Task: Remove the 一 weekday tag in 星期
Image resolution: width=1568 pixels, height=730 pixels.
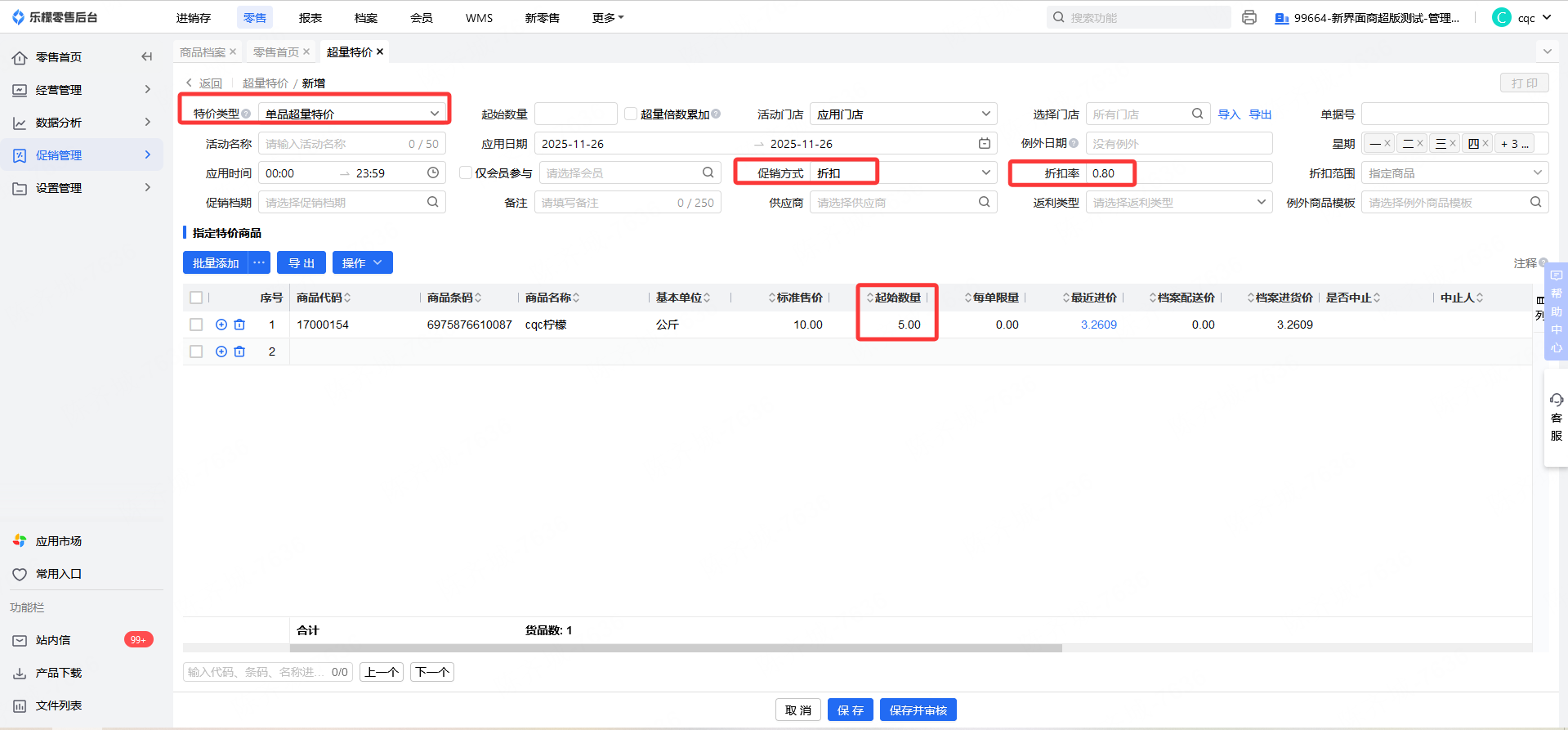Action: tap(1387, 143)
